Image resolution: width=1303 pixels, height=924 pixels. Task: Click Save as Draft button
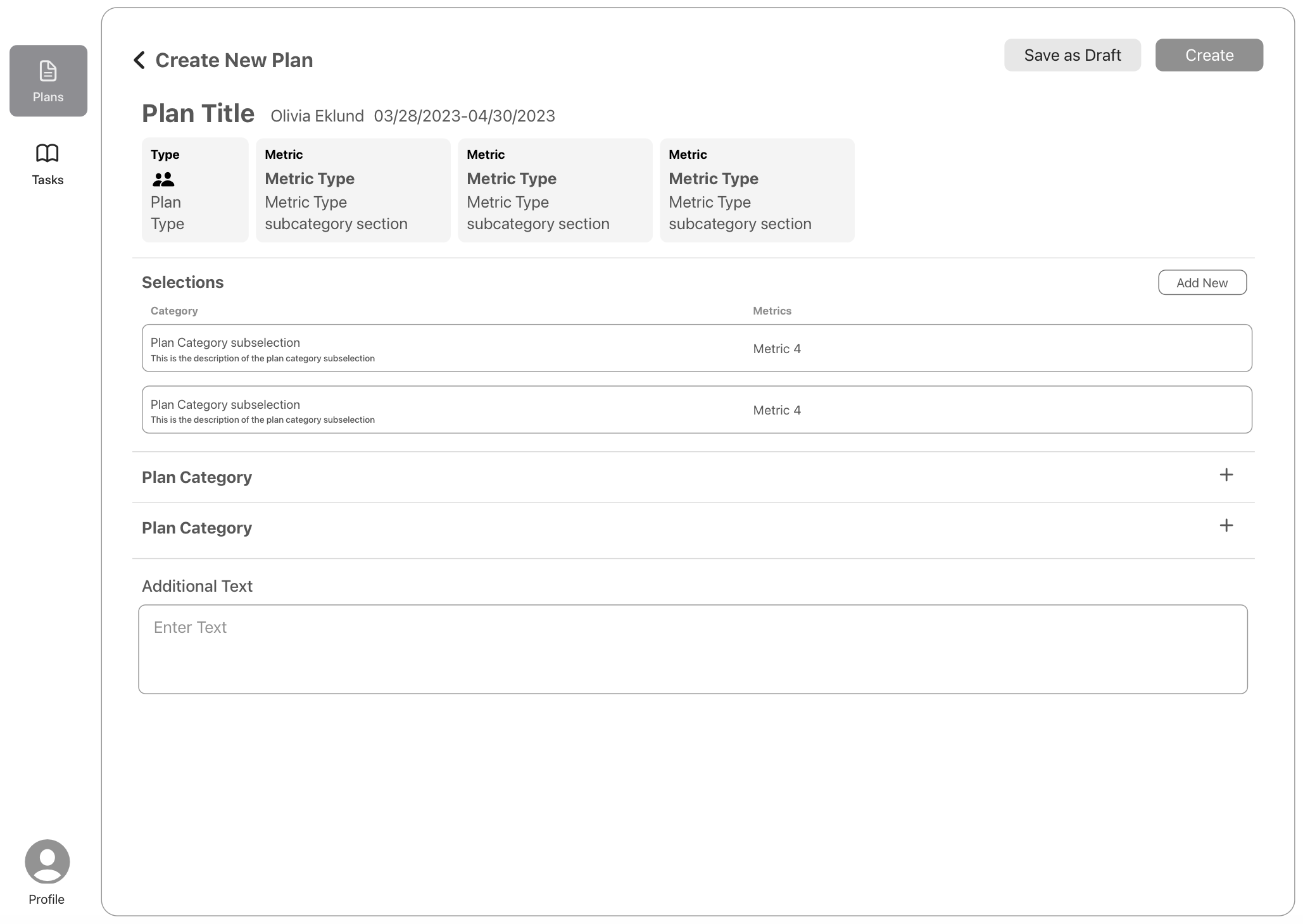(1072, 55)
